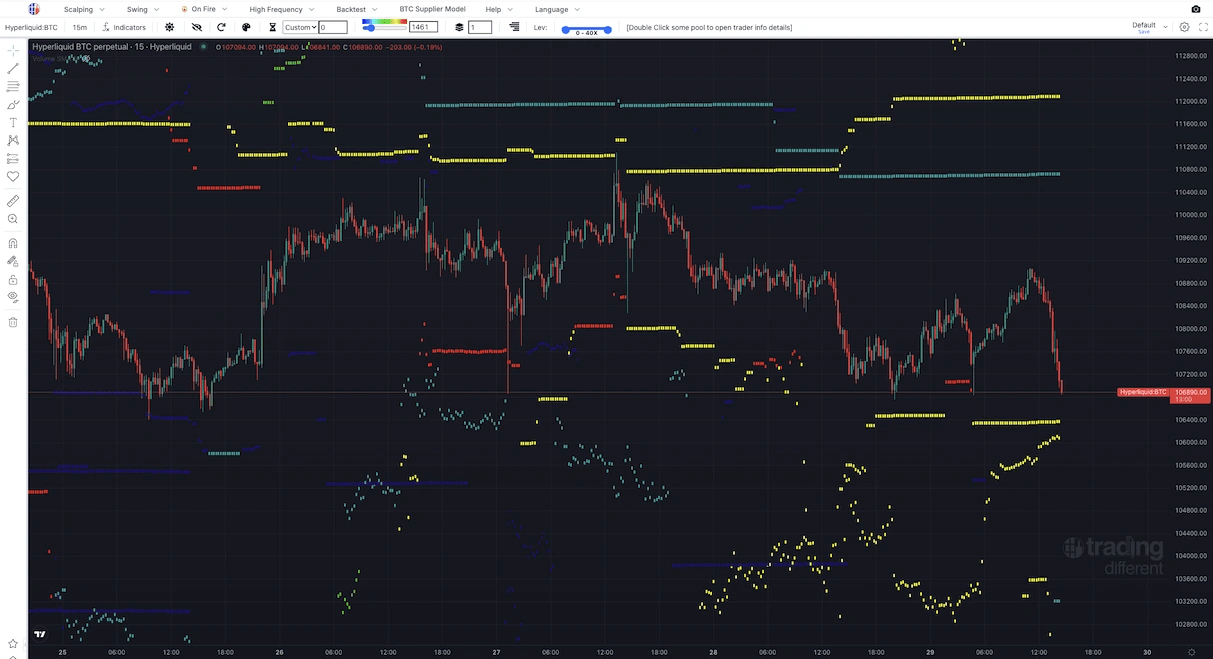Select the XABCD pattern tool
This screenshot has height=659, width=1213.
tap(13, 140)
